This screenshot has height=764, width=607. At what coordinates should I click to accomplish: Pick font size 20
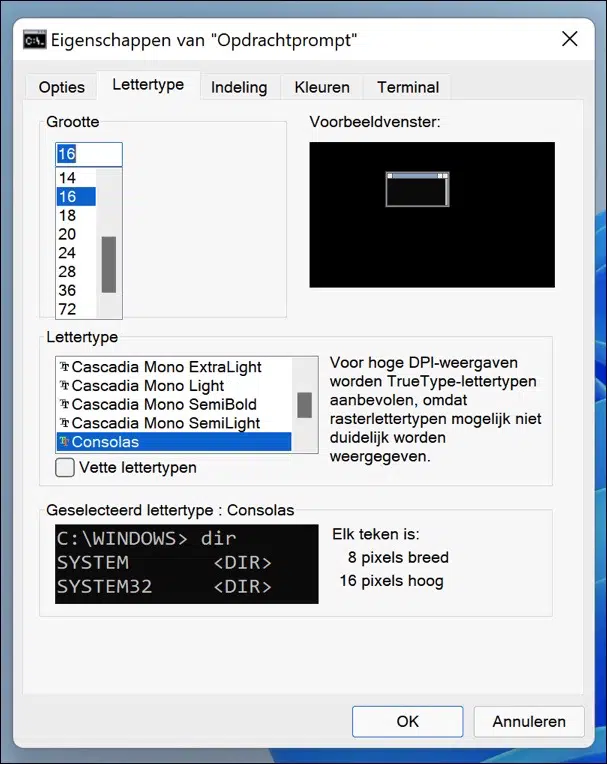pyautogui.click(x=76, y=234)
